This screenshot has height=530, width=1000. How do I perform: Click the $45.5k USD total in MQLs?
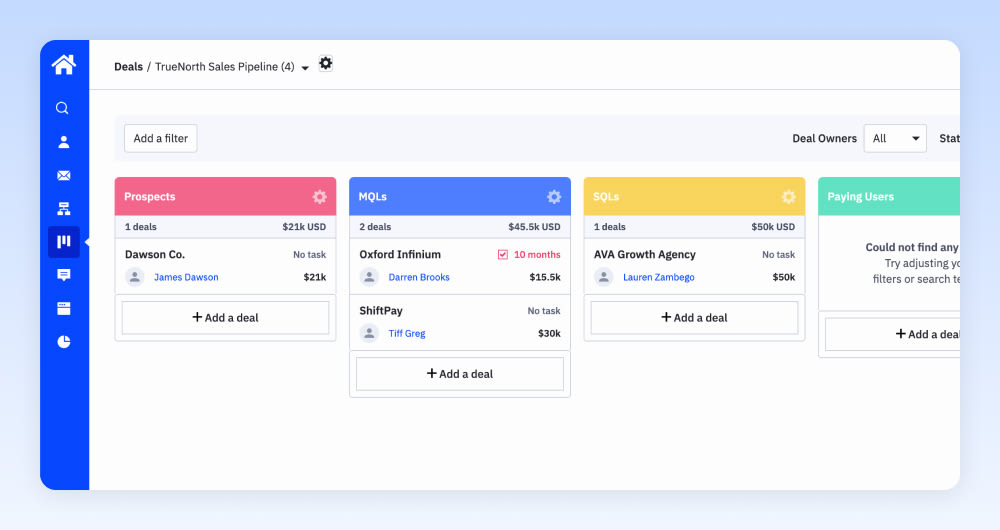pos(534,226)
